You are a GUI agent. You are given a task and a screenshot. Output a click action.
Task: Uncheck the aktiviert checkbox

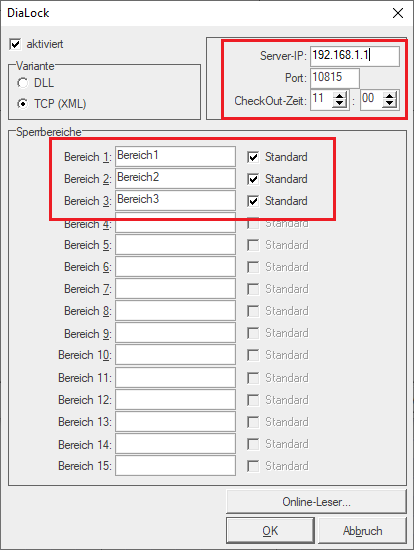coord(15,45)
